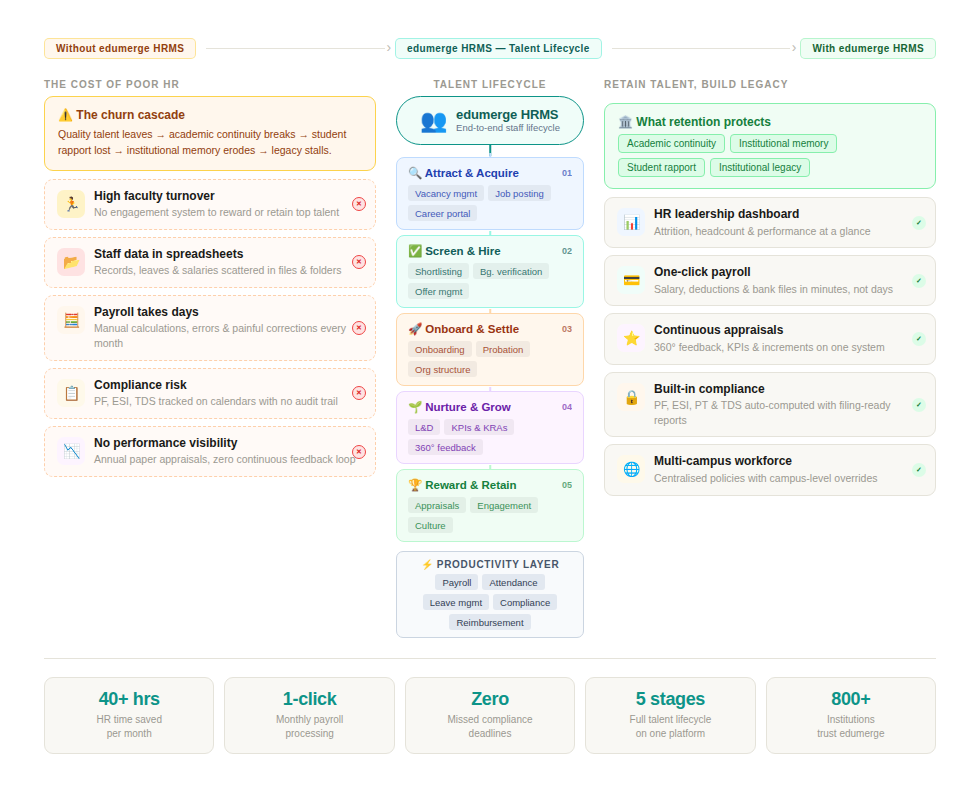Toggle the green check on One-click payroll
This screenshot has height=796, width=980.
point(918,280)
